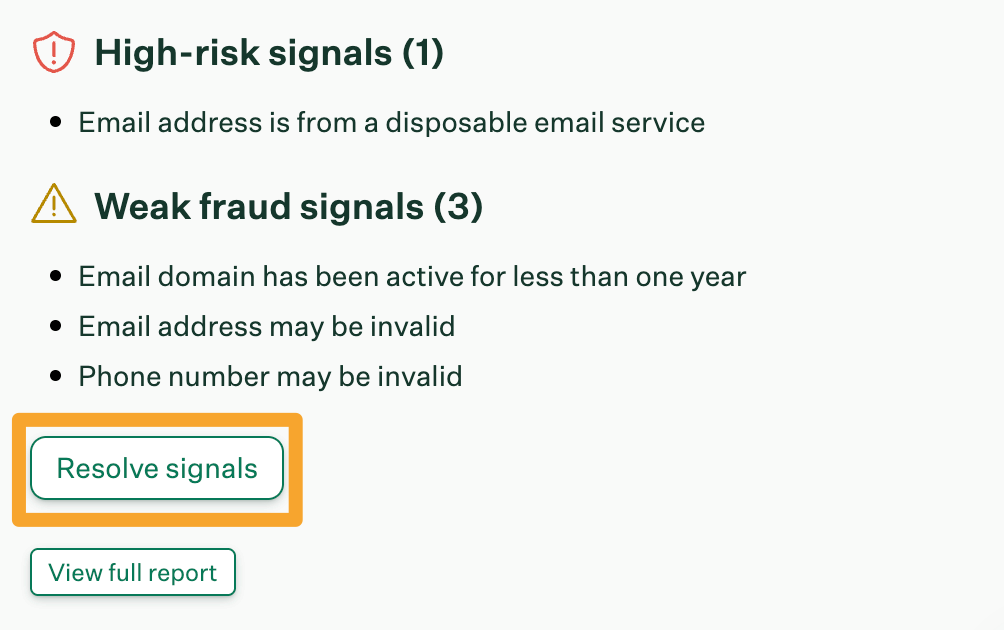Click the alert icon beside Weak fraud signals
Image resolution: width=1004 pixels, height=630 pixels.
coord(53,206)
